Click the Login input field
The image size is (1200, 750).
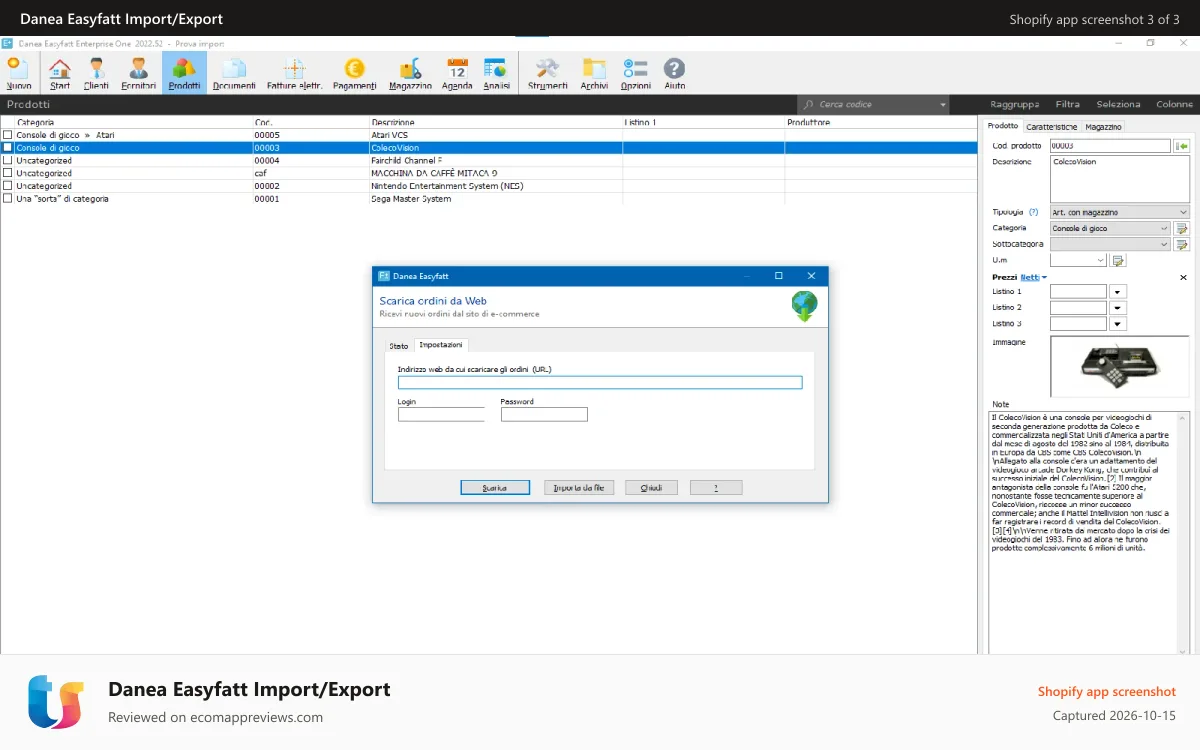pyautogui.click(x=441, y=414)
